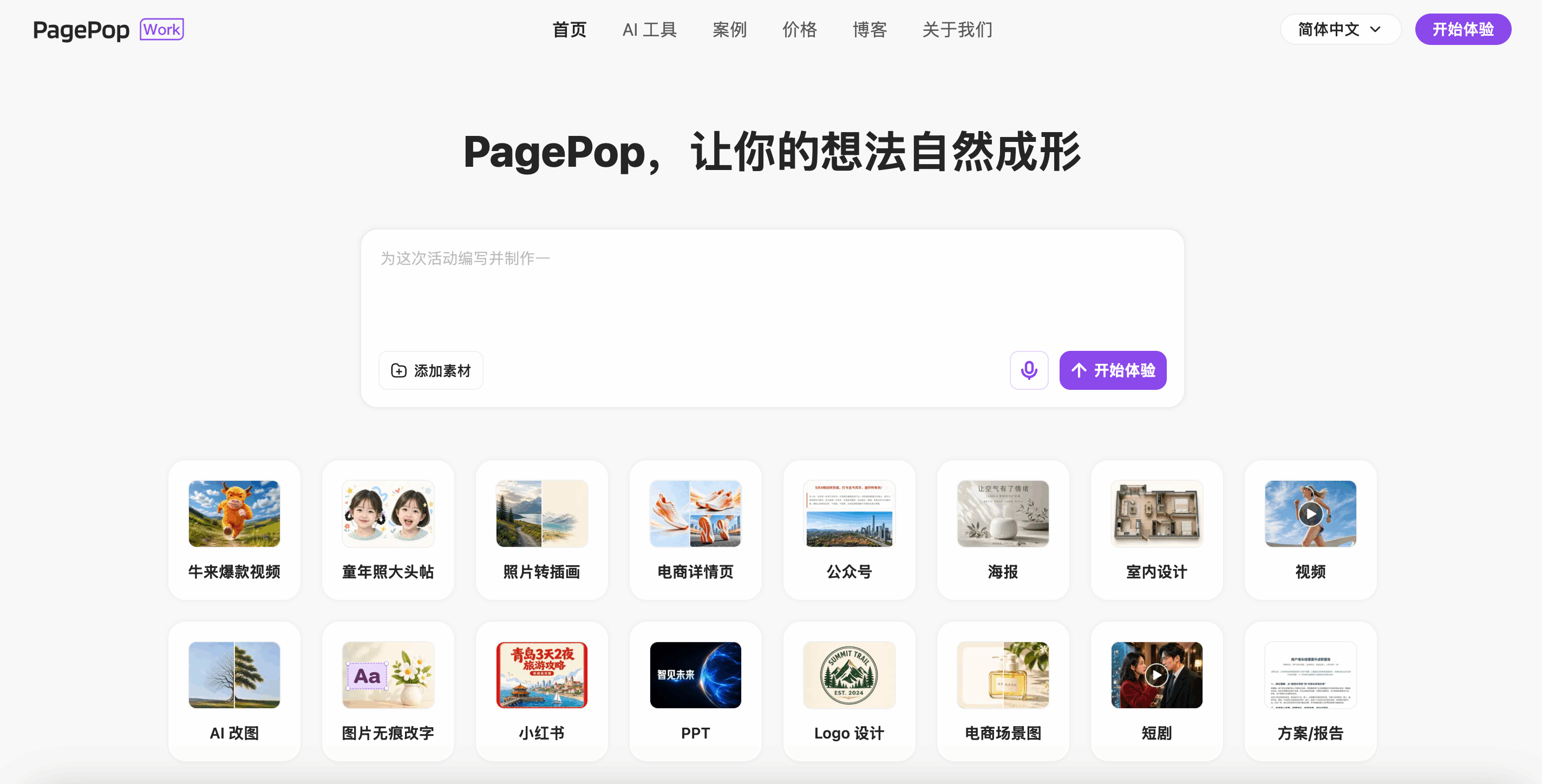Screen dimensions: 1542x784
Task: Open the AI 改图 tree card
Action: click(234, 691)
